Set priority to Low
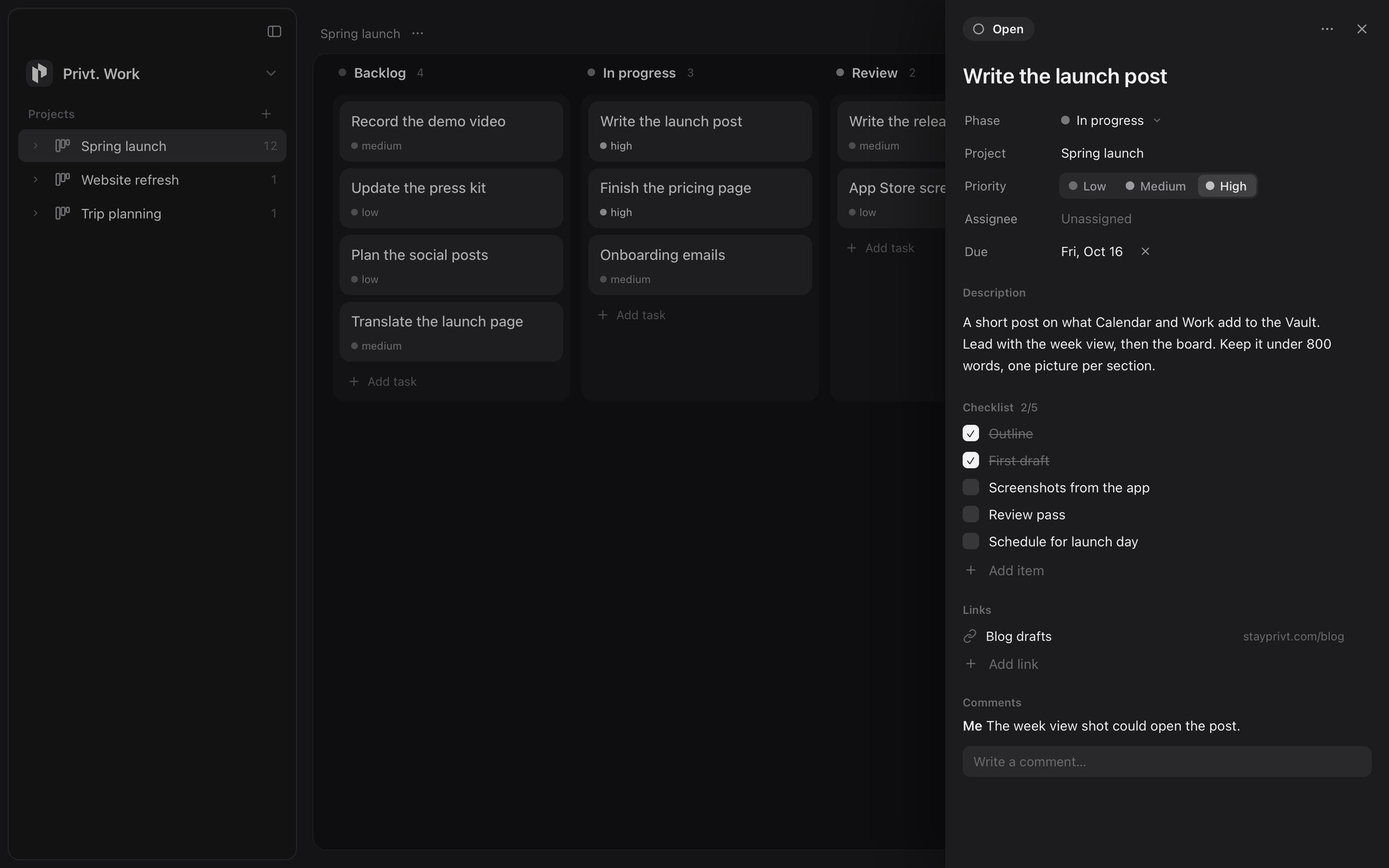Image resolution: width=1389 pixels, height=868 pixels. tap(1087, 186)
